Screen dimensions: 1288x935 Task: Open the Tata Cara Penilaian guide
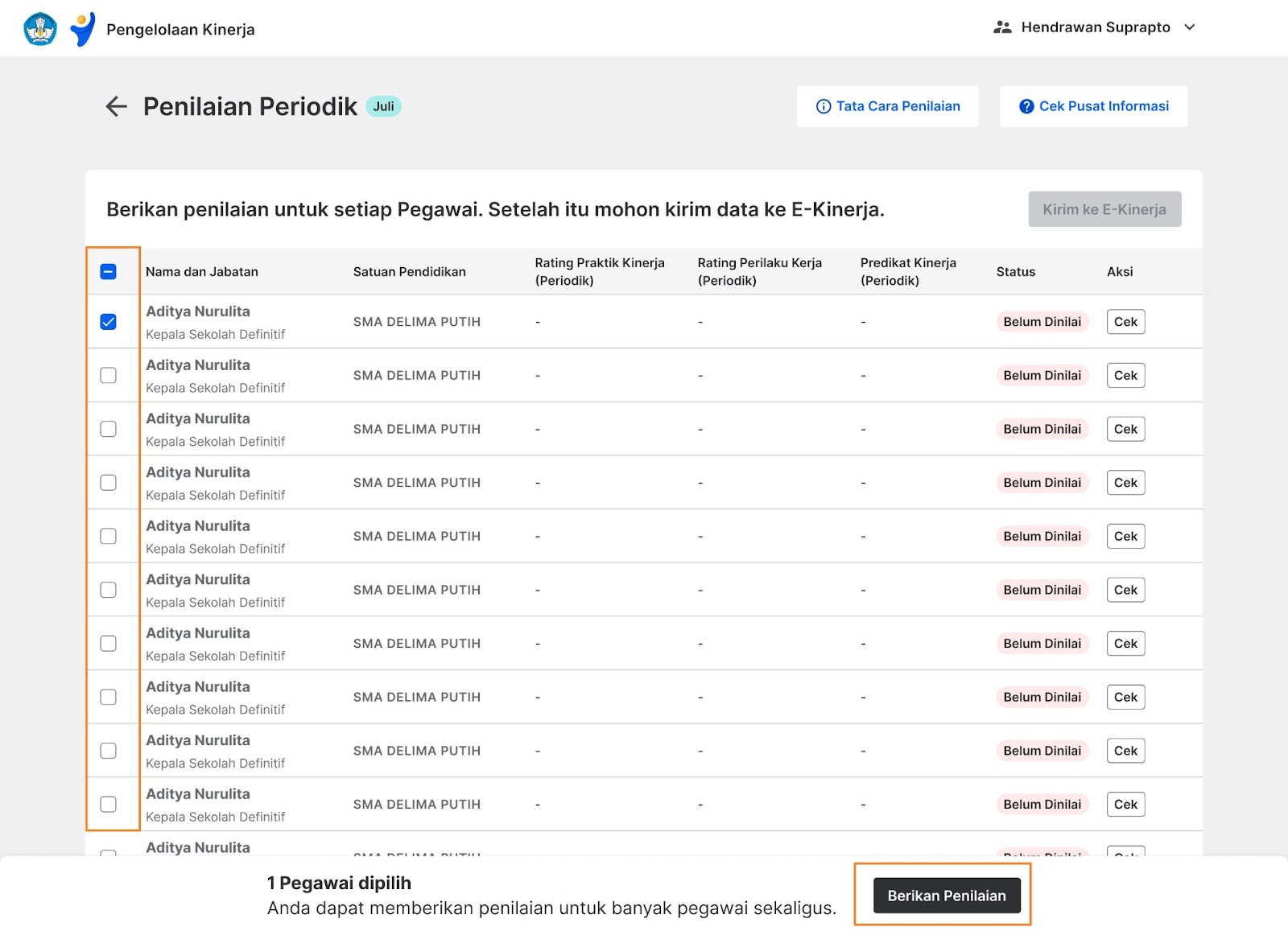pyautogui.click(x=887, y=106)
